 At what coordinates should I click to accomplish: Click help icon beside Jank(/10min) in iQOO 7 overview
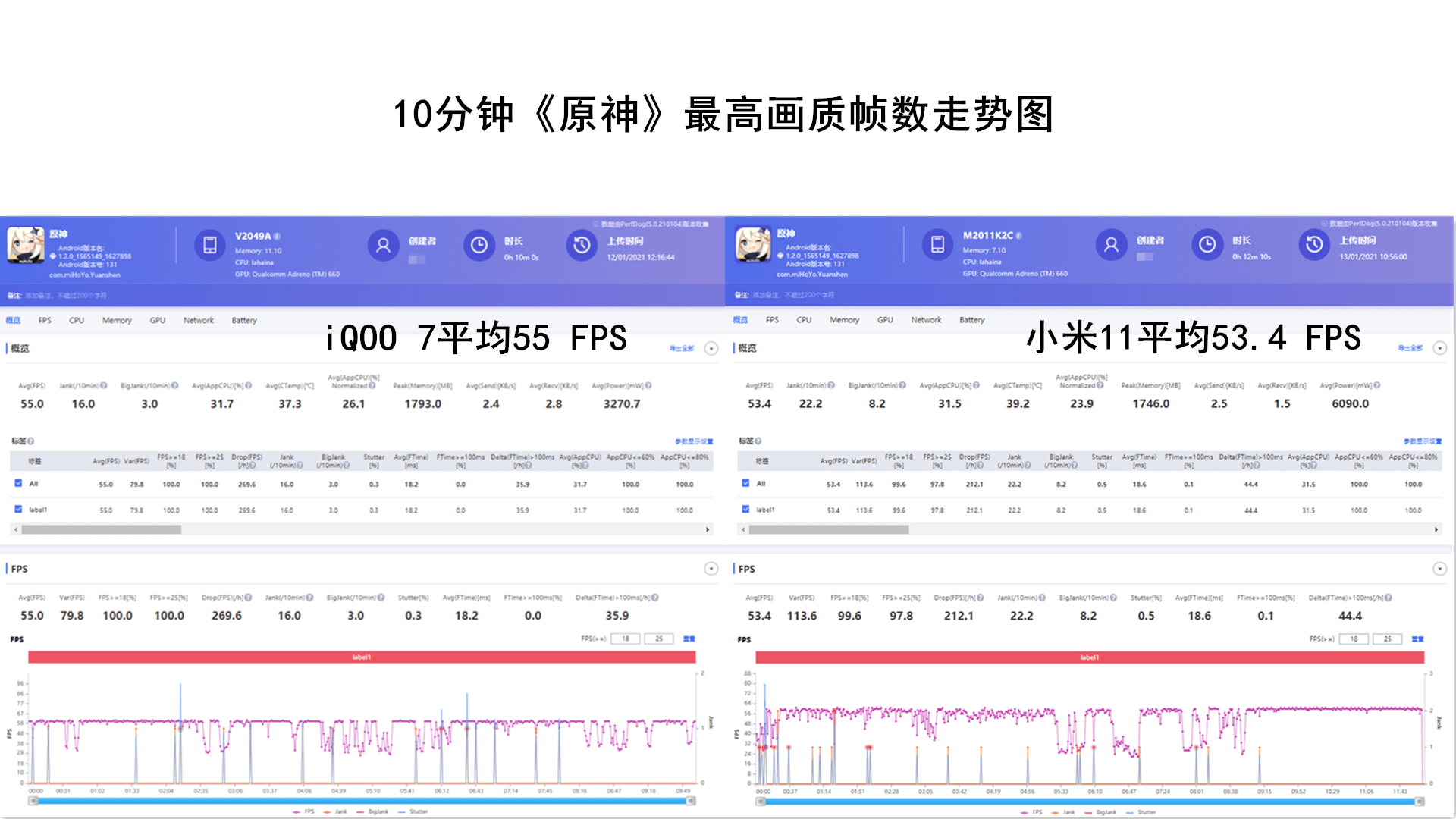tap(104, 385)
